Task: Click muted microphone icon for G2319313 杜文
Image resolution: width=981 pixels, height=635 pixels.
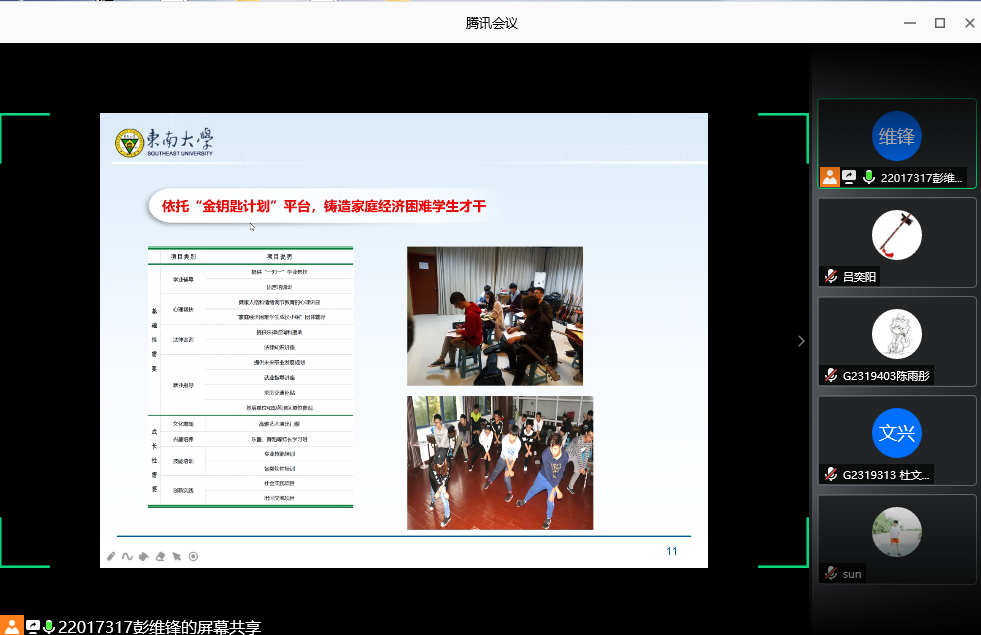Action: coord(830,474)
